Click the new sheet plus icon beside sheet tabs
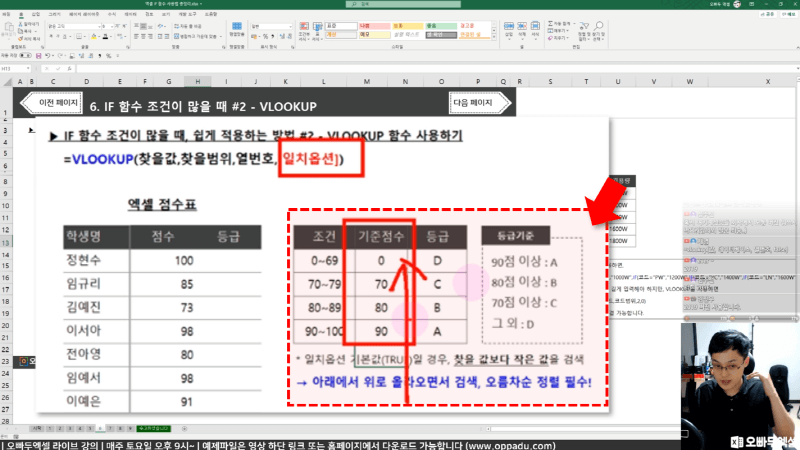The image size is (800, 450). coord(184,429)
